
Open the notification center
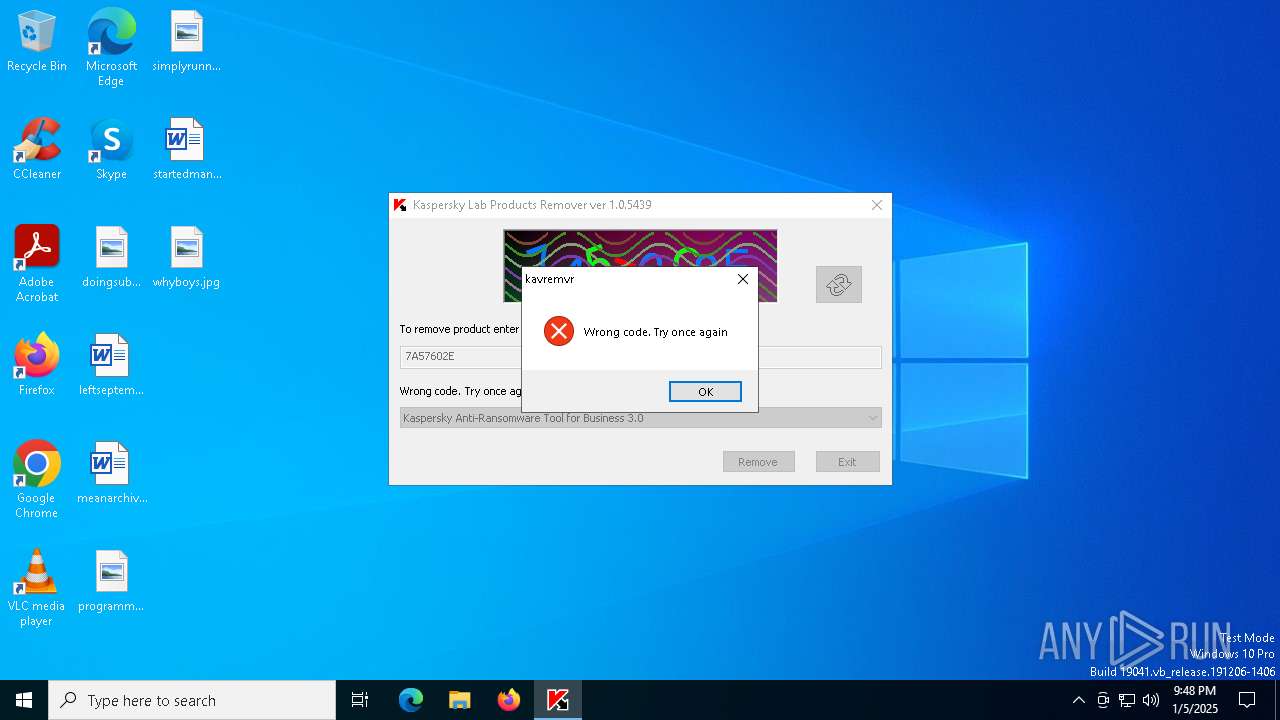[x=1247, y=700]
